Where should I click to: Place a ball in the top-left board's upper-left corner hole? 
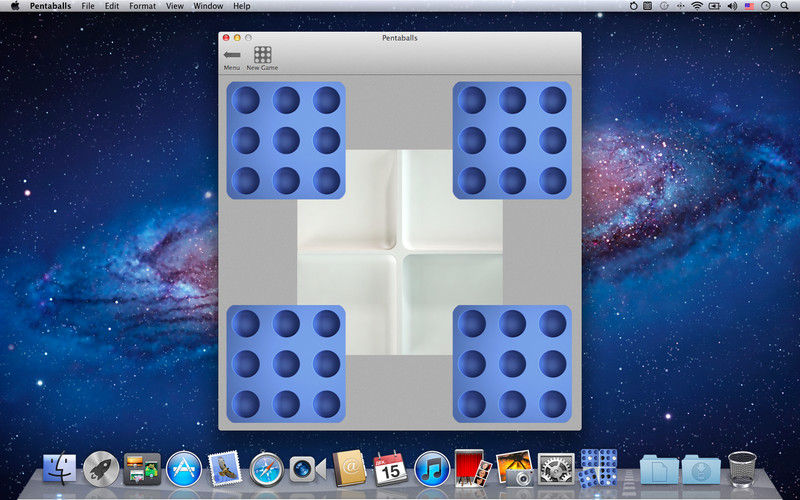(x=245, y=100)
